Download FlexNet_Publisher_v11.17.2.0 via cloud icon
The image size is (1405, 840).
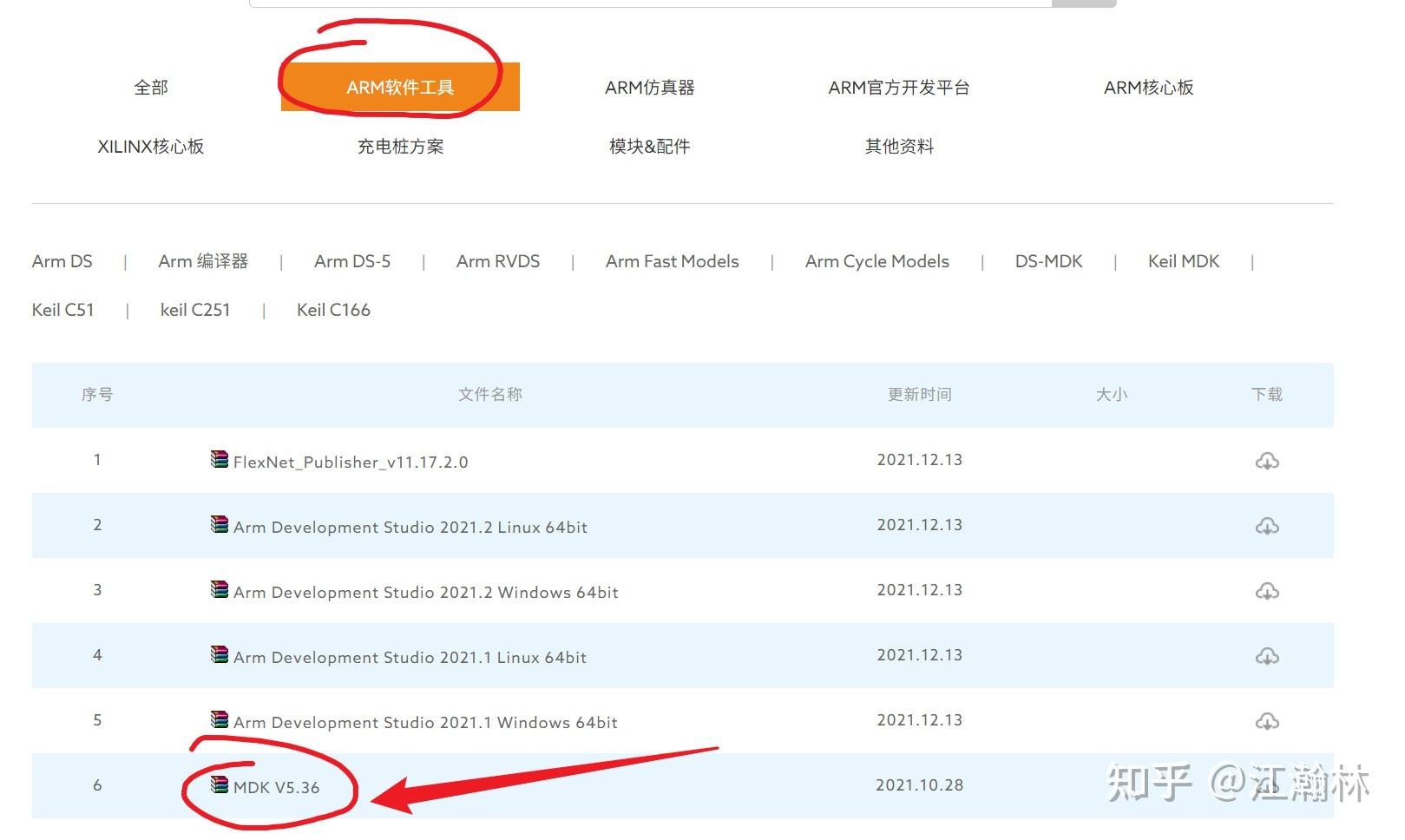point(1267,461)
